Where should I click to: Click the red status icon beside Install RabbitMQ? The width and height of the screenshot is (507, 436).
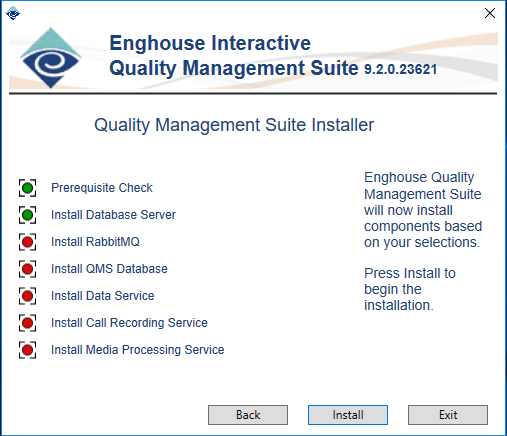(x=27, y=242)
